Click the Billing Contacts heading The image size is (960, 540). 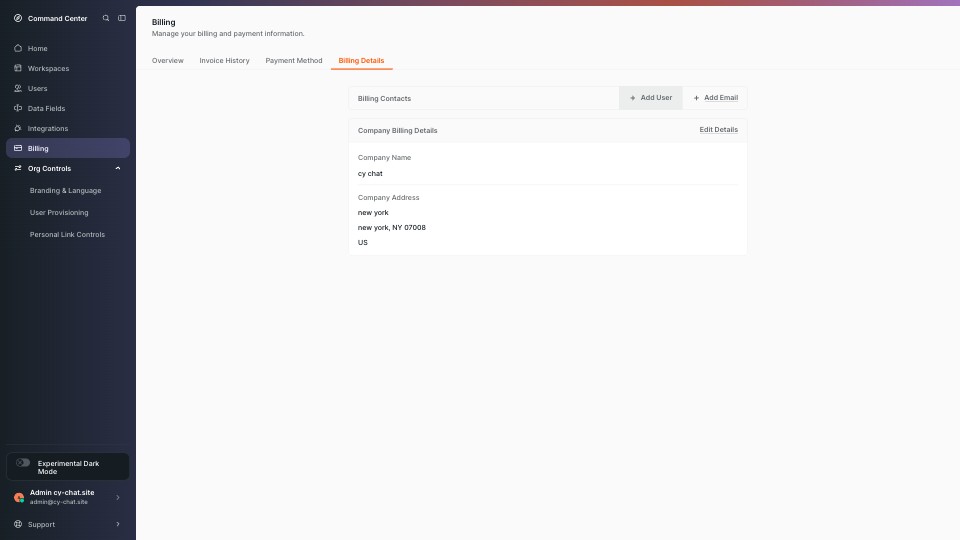tap(384, 99)
